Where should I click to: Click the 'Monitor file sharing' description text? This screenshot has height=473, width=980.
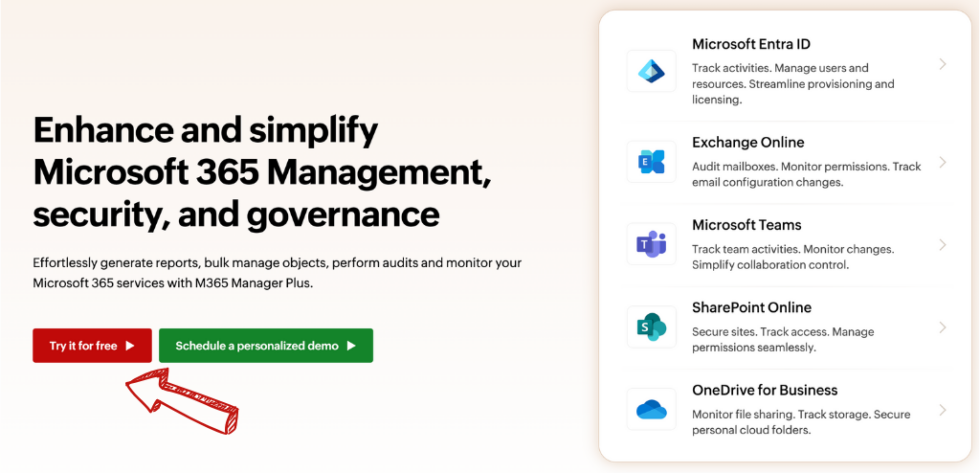coord(801,422)
